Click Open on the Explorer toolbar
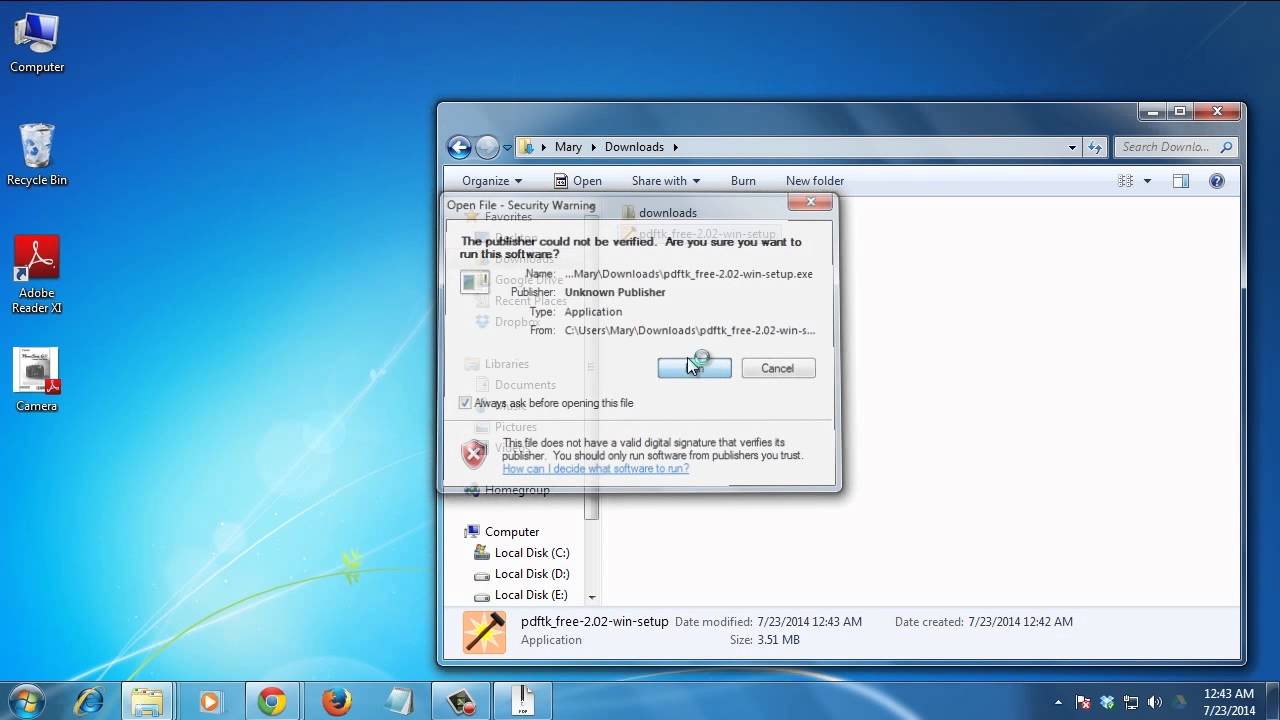The width and height of the screenshot is (1280, 720). pyautogui.click(x=578, y=181)
